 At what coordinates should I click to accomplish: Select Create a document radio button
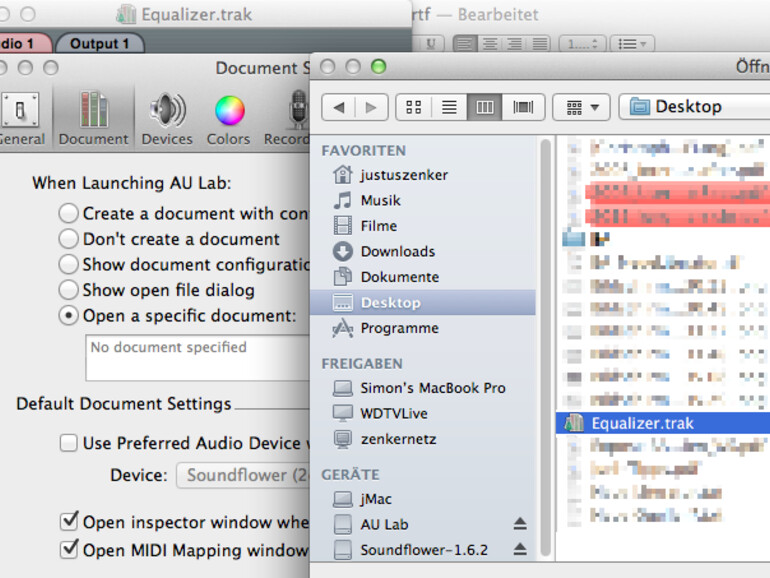click(68, 214)
